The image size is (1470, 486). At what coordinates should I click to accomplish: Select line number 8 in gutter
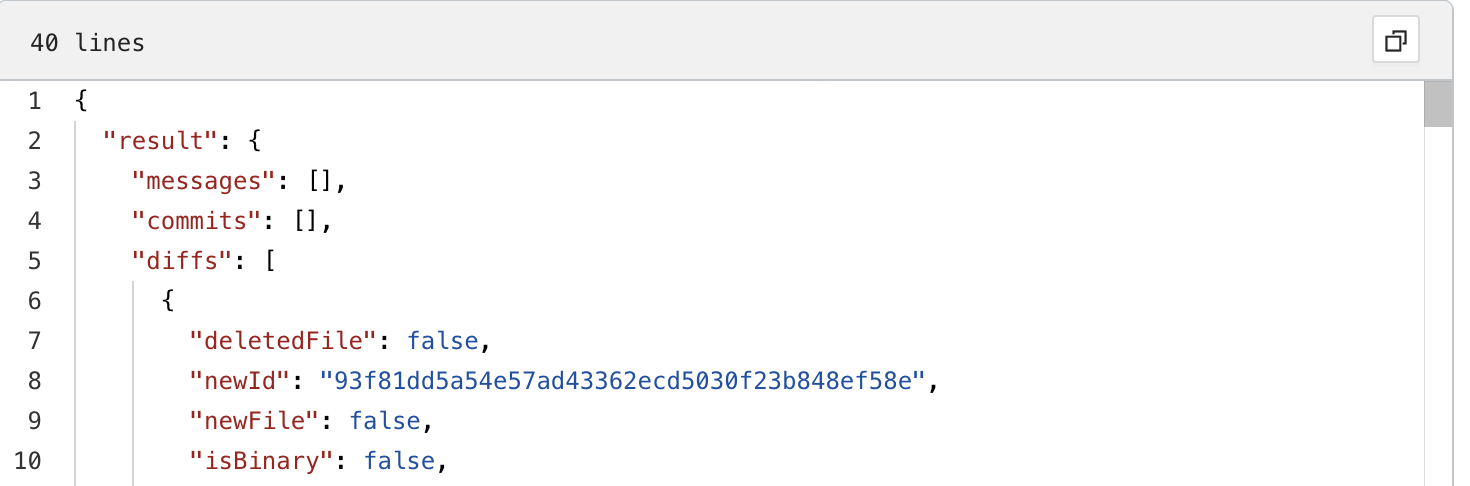35,381
